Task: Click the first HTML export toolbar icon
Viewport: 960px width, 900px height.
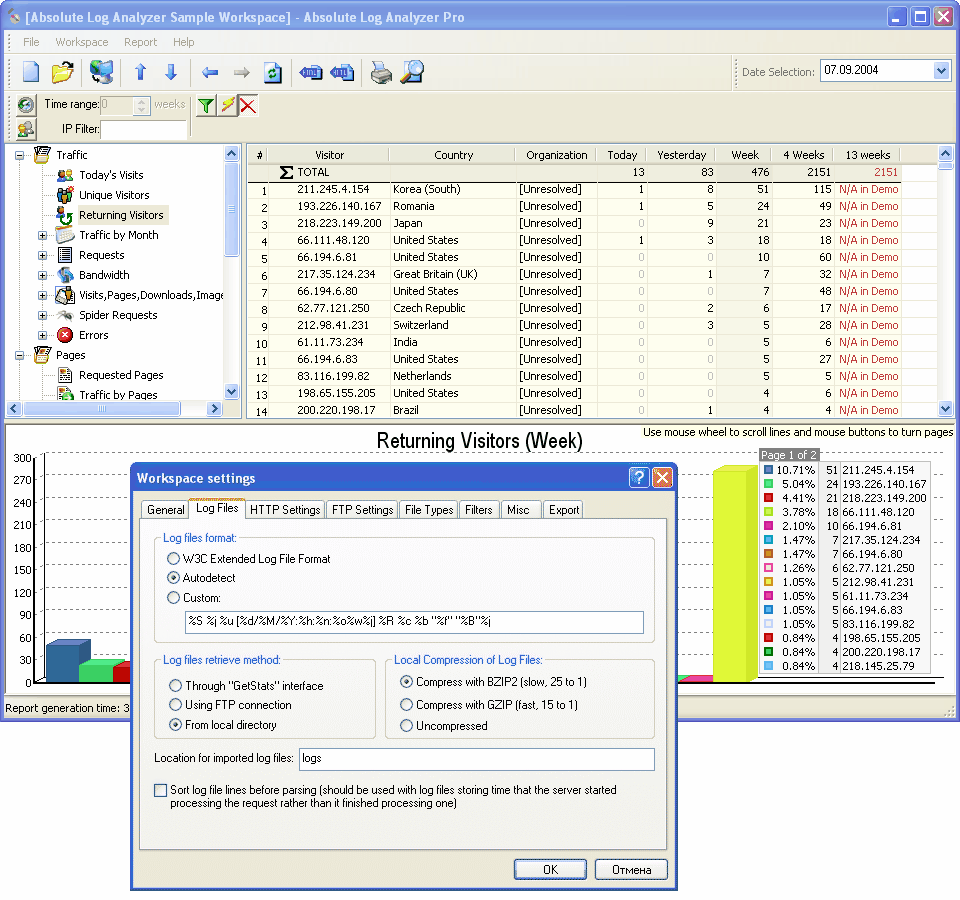Action: [x=310, y=73]
